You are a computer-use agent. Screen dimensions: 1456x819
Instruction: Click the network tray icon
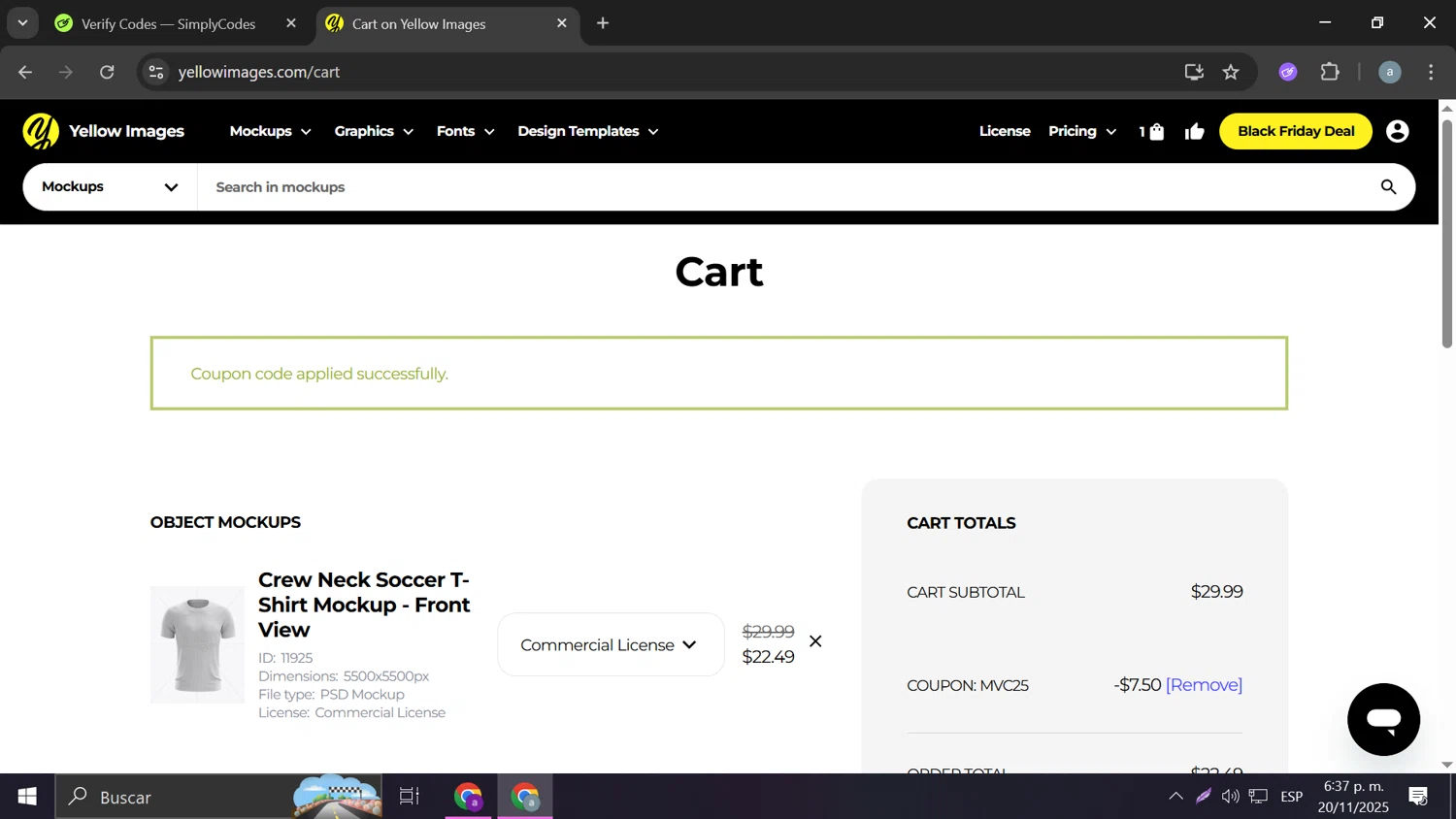point(1259,797)
